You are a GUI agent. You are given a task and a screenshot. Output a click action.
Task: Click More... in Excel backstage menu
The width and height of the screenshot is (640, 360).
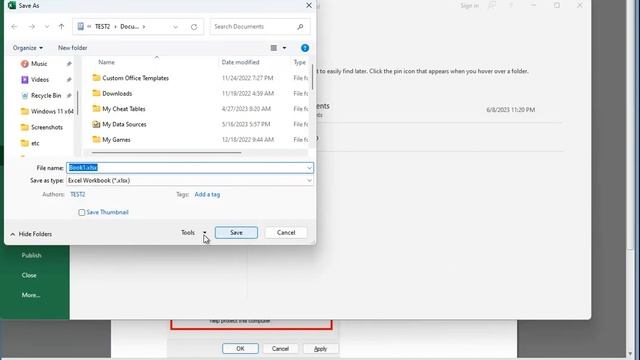coord(31,295)
